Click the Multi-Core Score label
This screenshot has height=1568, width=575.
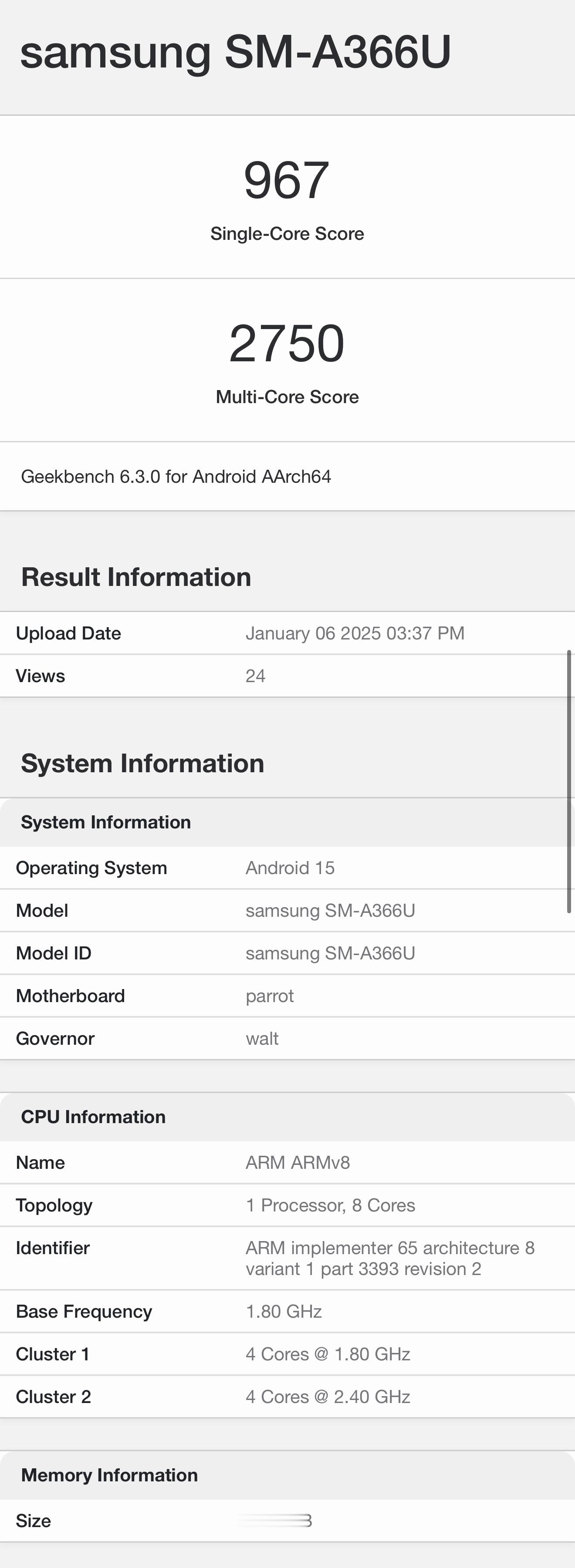[287, 397]
